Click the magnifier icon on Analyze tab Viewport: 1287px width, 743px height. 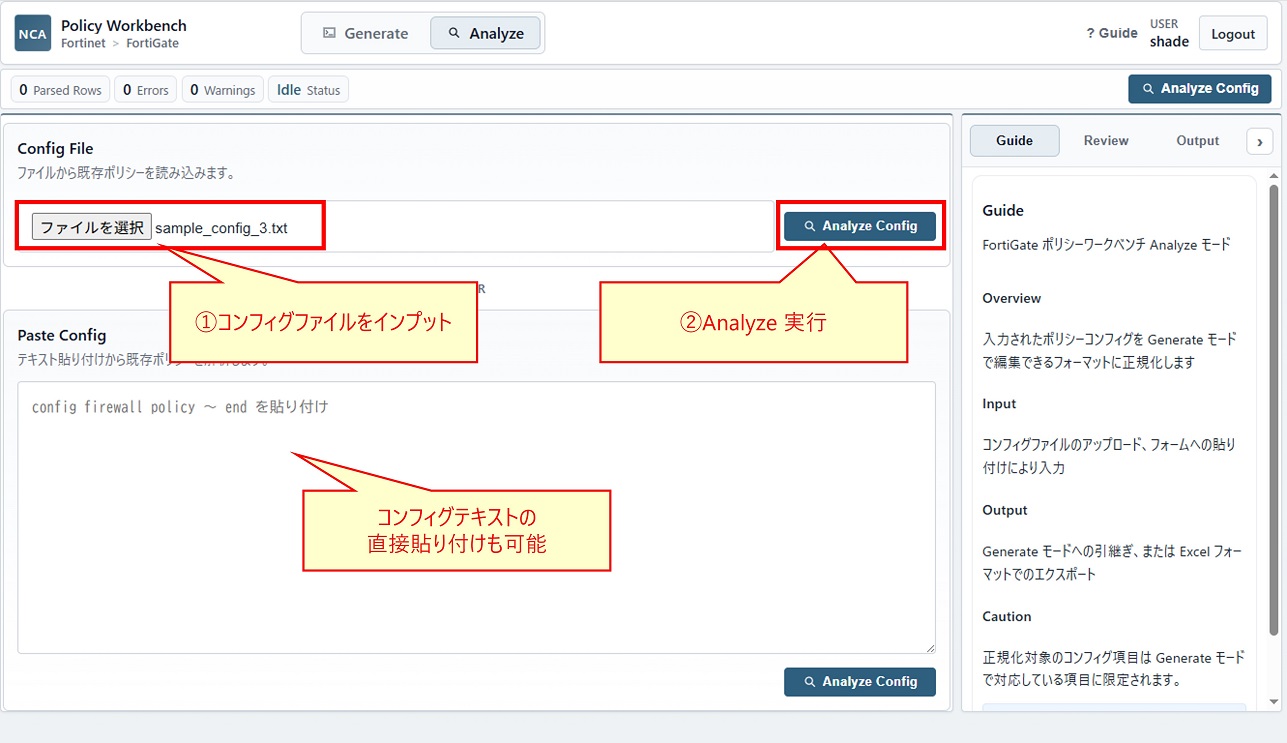[454, 33]
